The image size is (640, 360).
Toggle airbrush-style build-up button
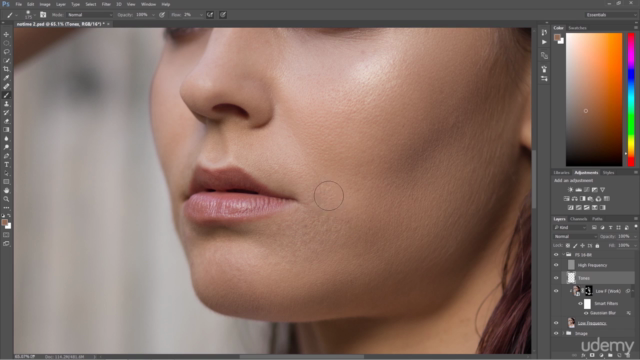coord(210,15)
